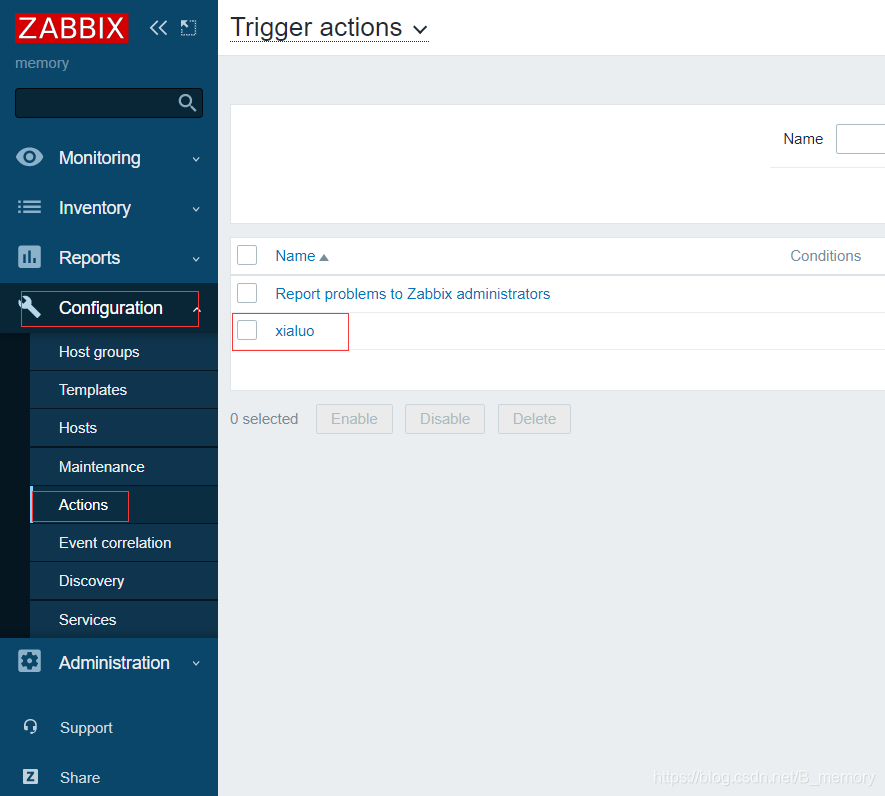Open Host groups submenu item
The width and height of the screenshot is (885, 796).
point(124,352)
